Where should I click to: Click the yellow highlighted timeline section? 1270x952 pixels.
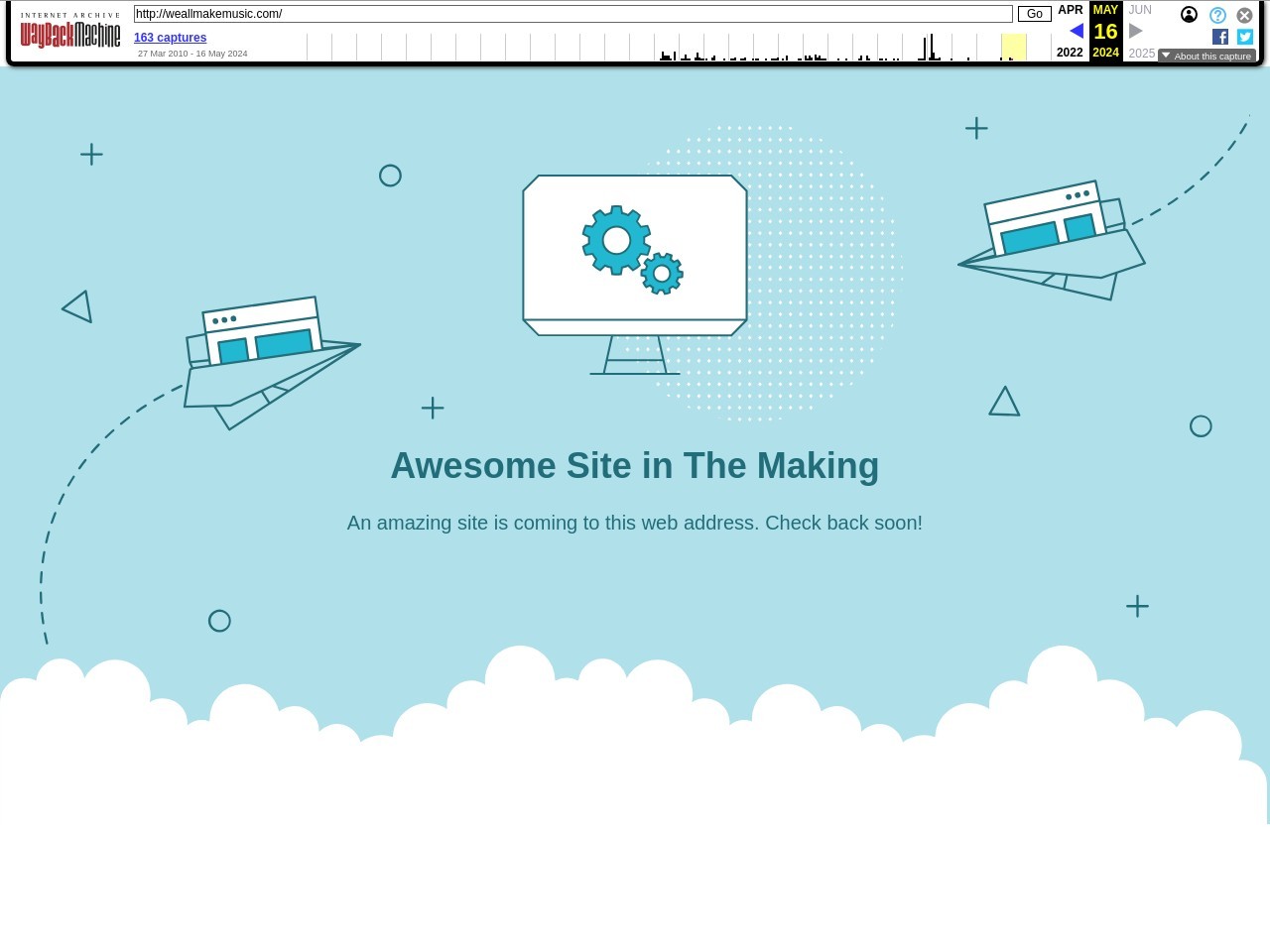tap(1013, 47)
